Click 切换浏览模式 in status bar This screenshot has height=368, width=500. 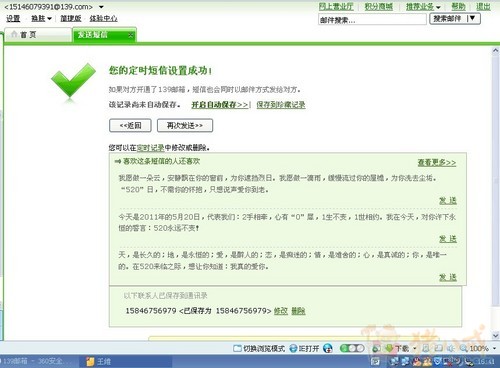tap(259, 349)
